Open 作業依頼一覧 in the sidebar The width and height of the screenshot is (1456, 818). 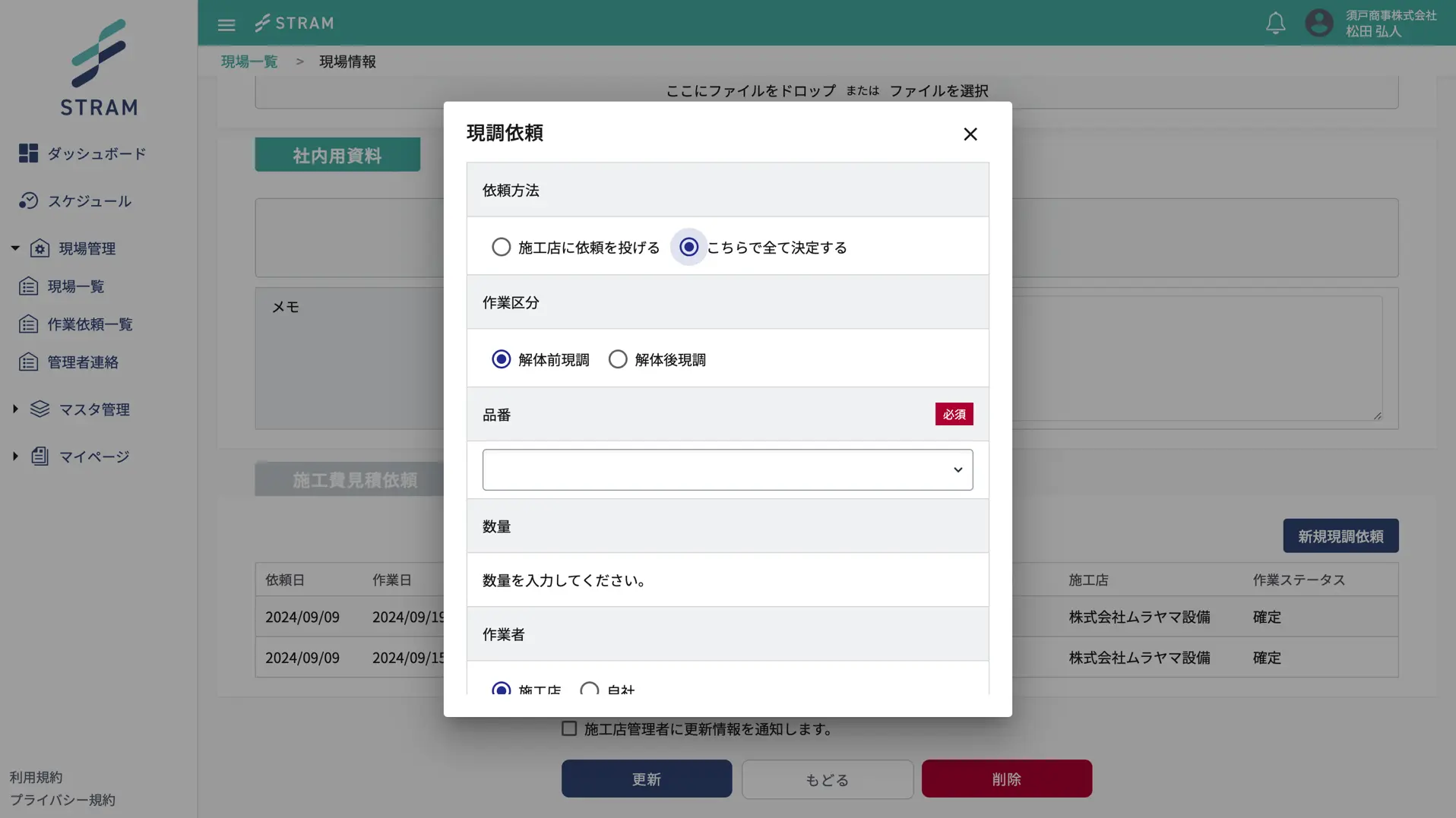[x=89, y=324]
